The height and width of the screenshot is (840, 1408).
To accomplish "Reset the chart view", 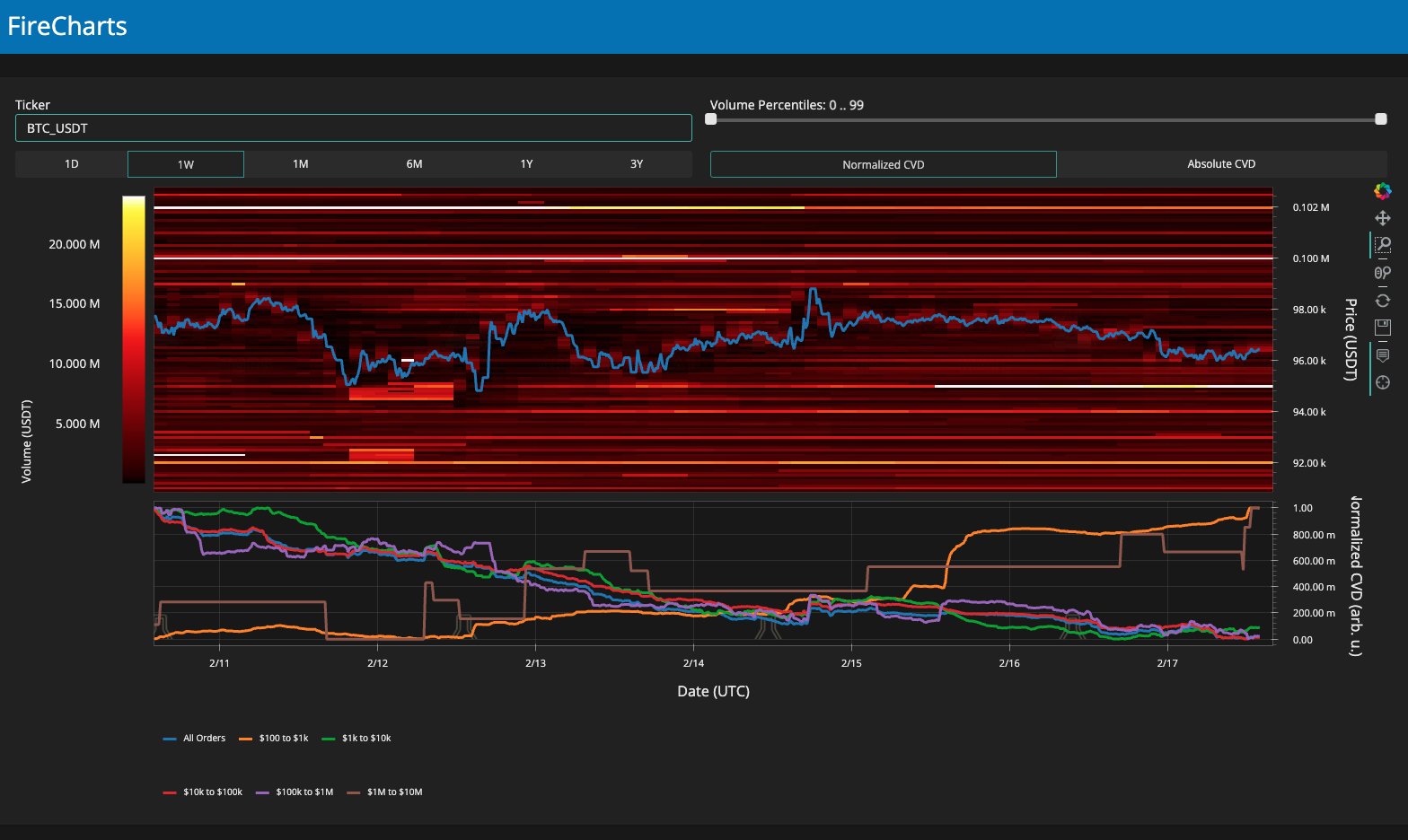I will pos(1382,301).
